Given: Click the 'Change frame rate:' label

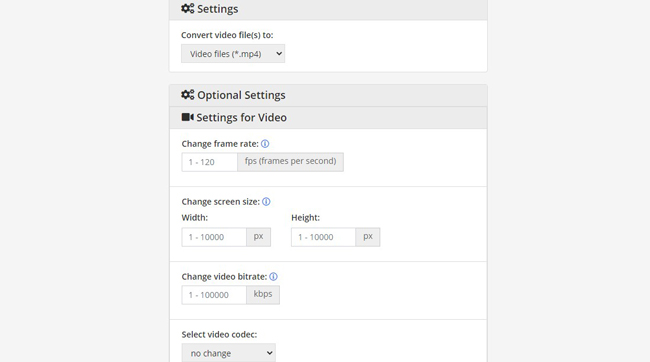Looking at the screenshot, I should [x=220, y=144].
